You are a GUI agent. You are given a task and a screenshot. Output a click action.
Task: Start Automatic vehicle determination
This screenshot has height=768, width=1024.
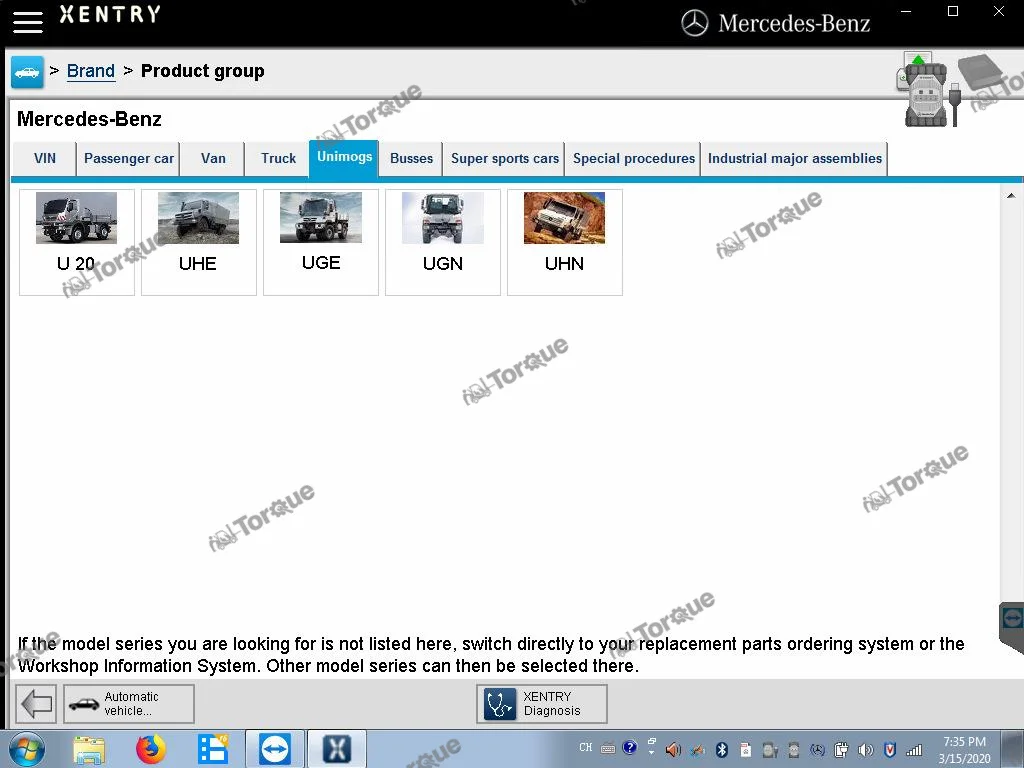coord(129,704)
